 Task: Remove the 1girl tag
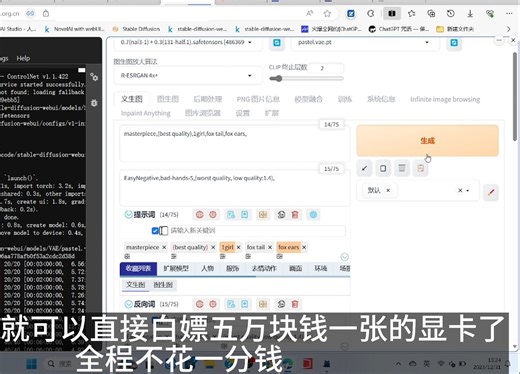[x=238, y=247]
